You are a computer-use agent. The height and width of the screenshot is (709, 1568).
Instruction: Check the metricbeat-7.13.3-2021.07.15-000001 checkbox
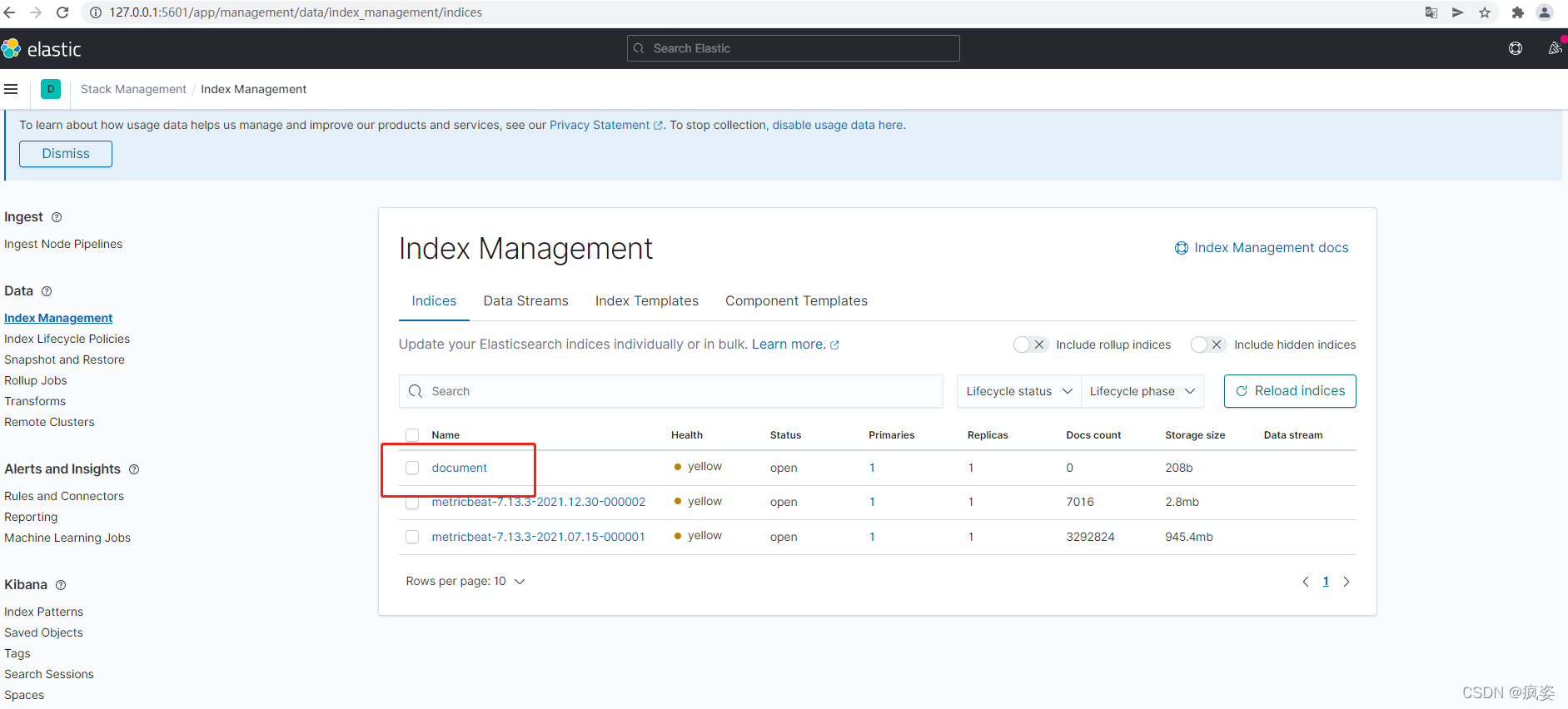point(412,537)
